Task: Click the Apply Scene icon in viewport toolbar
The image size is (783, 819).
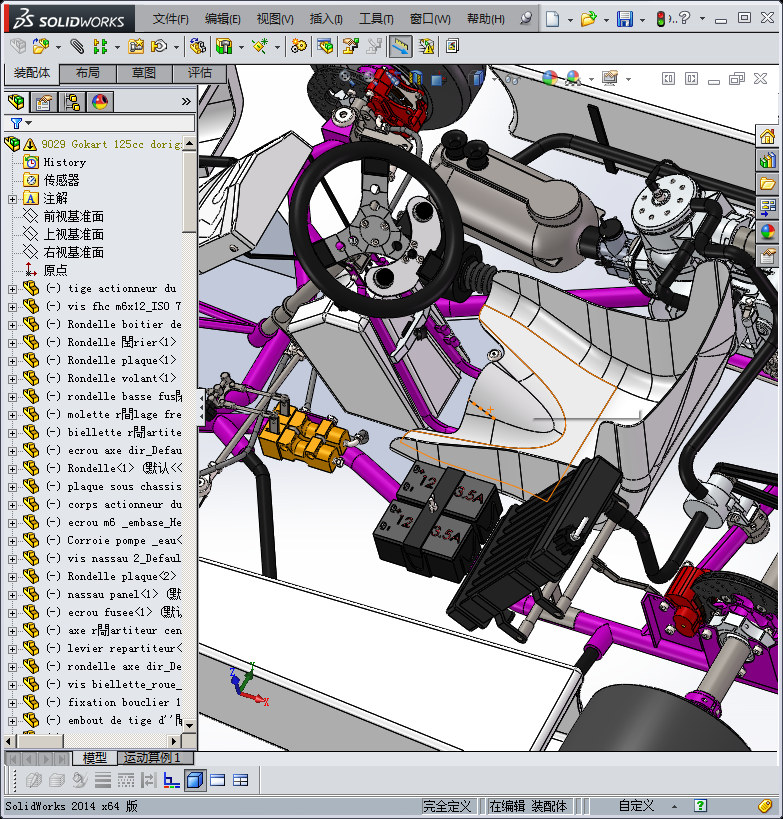Action: pyautogui.click(x=573, y=78)
